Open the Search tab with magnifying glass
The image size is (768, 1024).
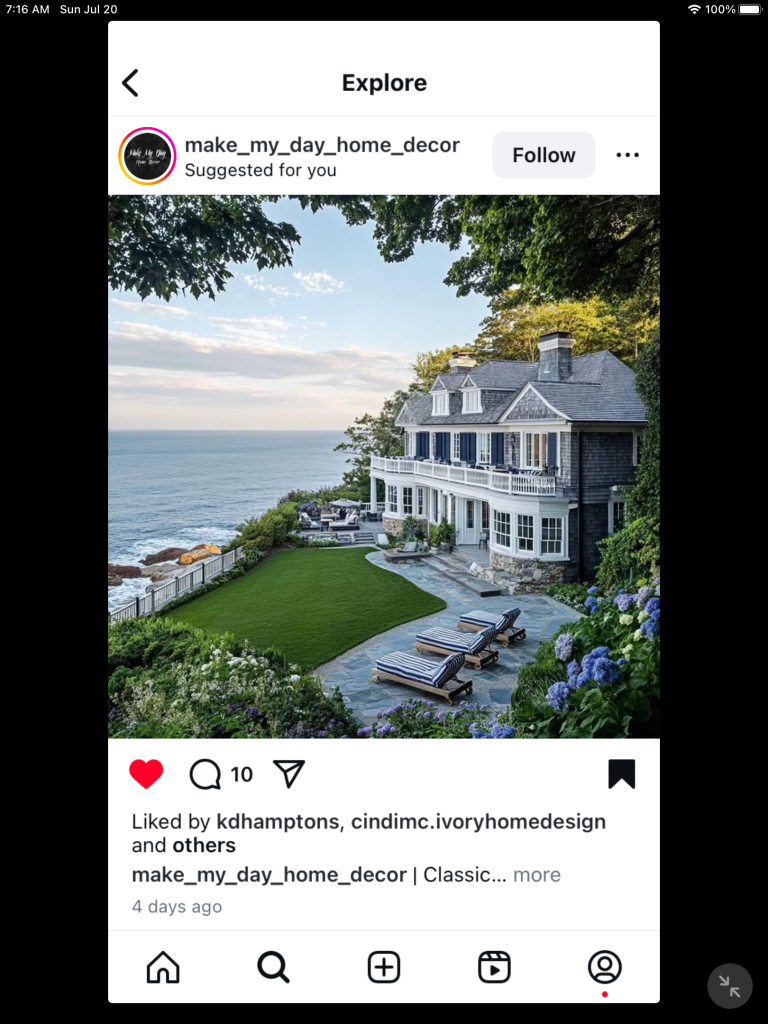273,967
